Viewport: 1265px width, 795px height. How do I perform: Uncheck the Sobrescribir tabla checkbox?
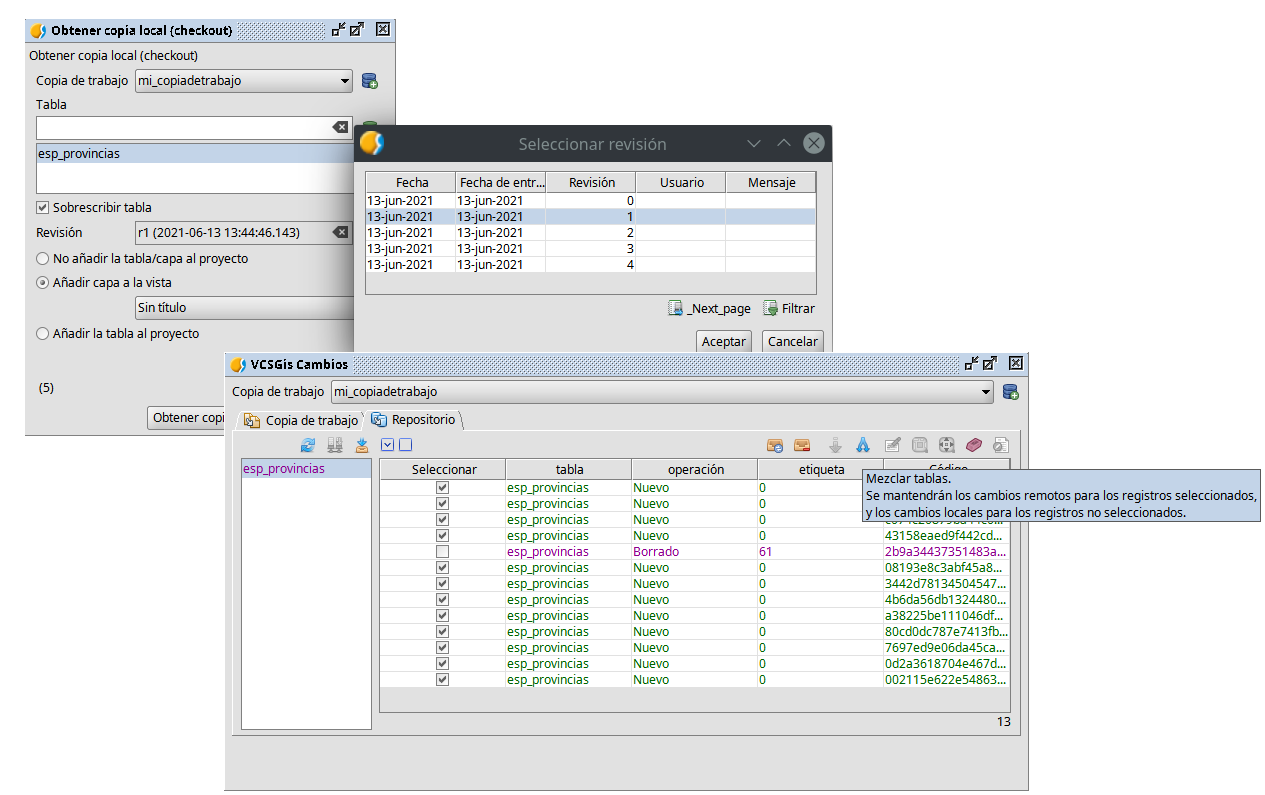(43, 208)
